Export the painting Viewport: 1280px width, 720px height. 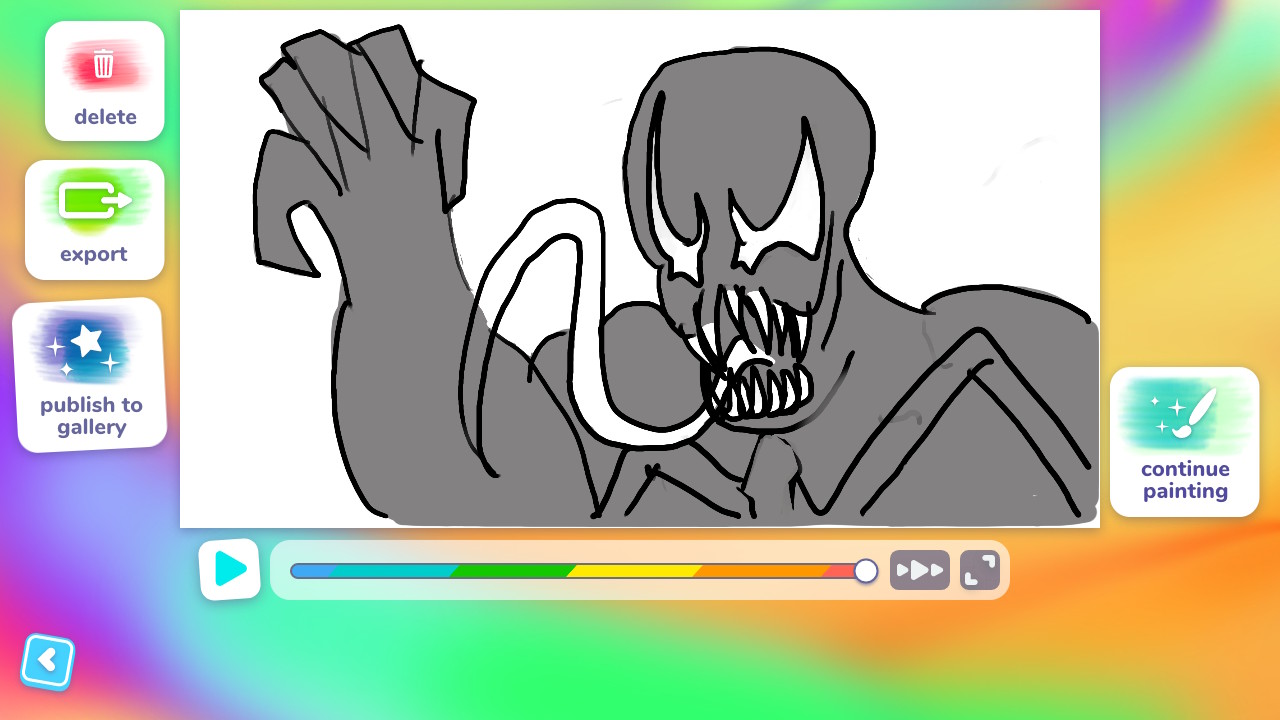(95, 220)
